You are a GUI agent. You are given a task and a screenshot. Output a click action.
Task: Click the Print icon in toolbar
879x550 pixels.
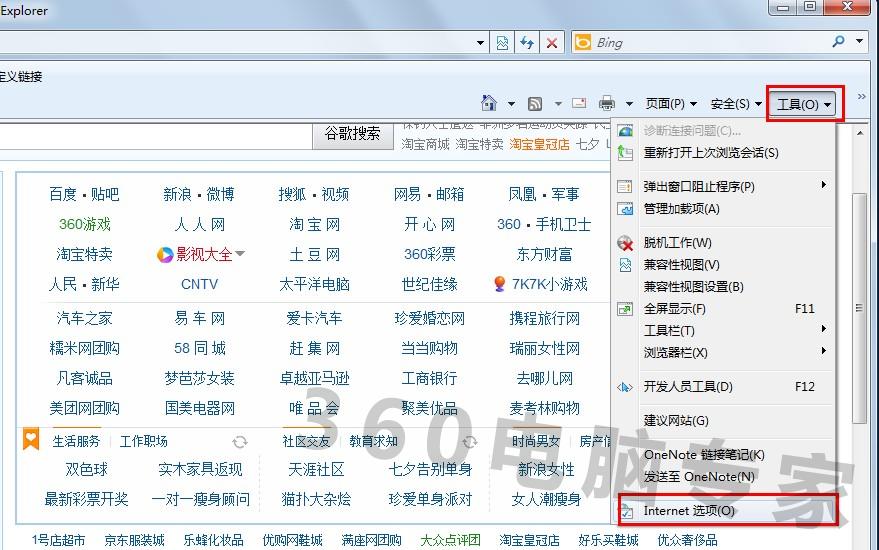pos(607,103)
